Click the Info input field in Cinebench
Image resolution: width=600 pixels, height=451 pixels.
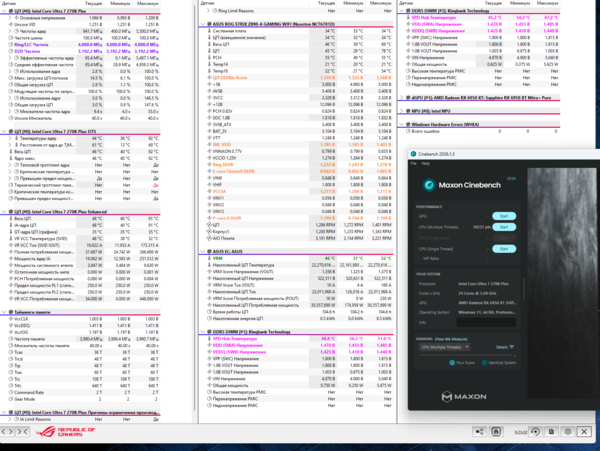486,322
